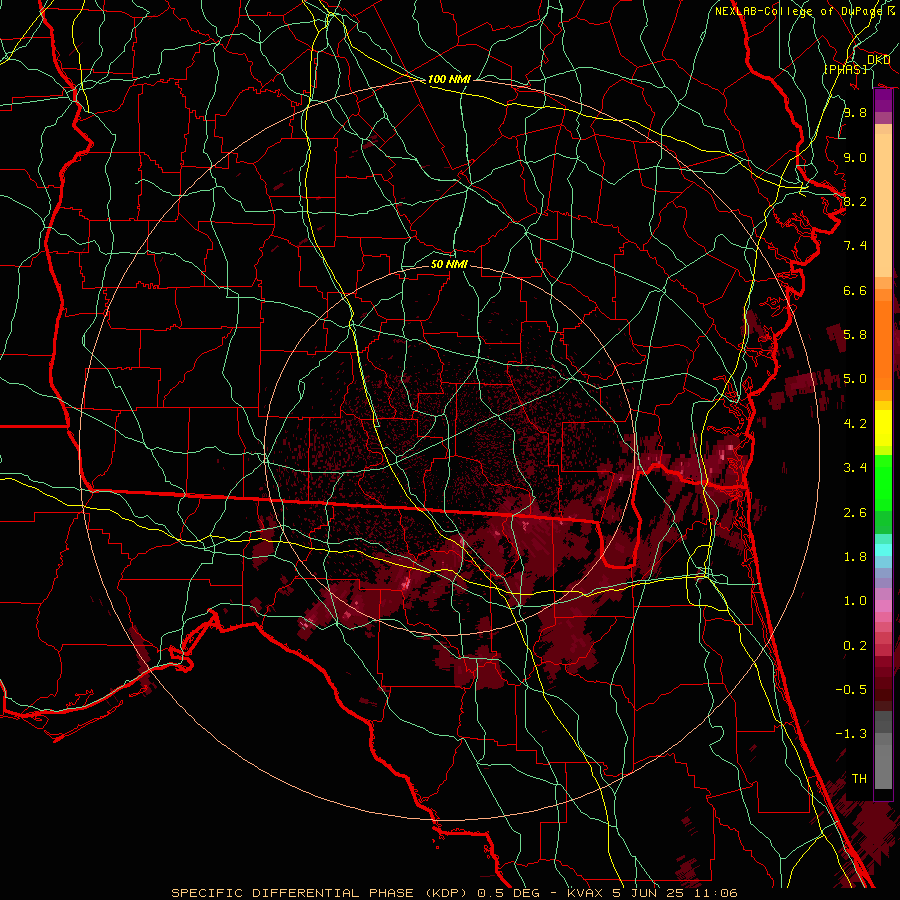Image resolution: width=900 pixels, height=900 pixels.
Task: Click the 7.4 value on the scale
Action: coord(855,246)
